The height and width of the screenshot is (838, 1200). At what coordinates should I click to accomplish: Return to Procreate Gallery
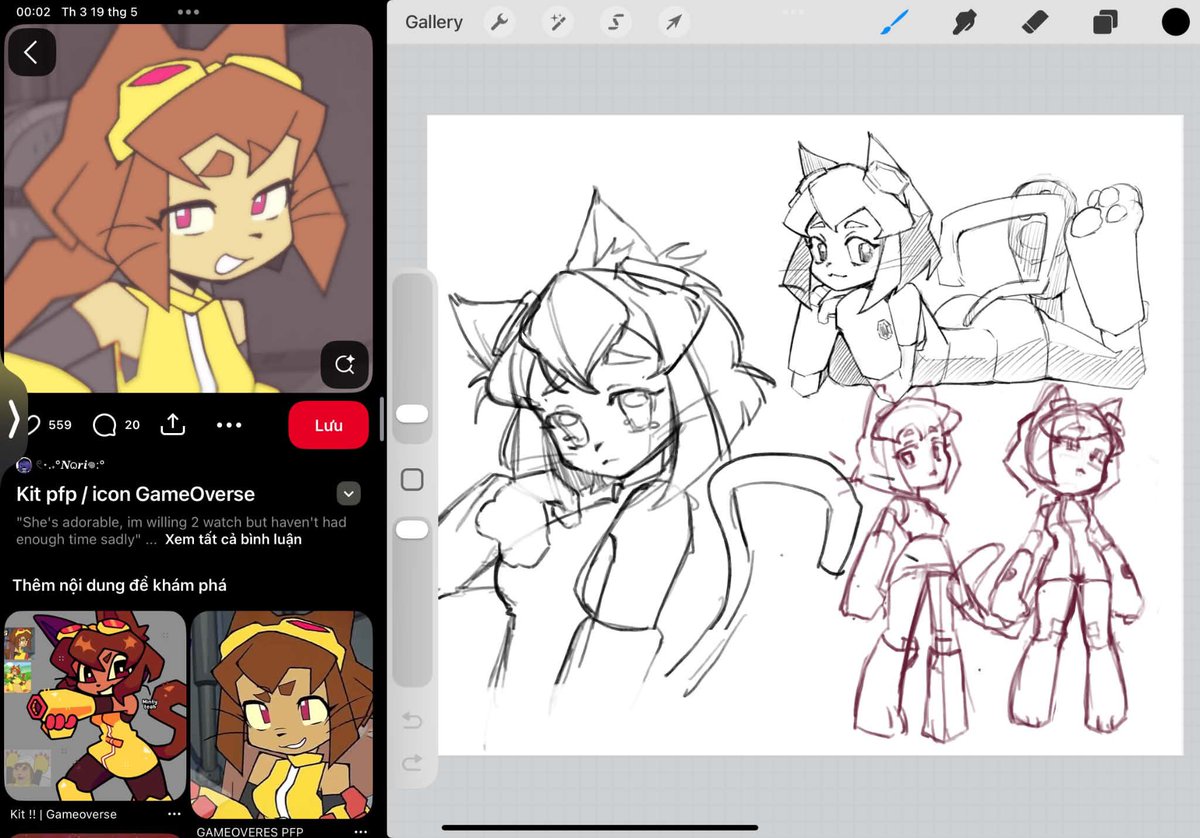point(434,22)
